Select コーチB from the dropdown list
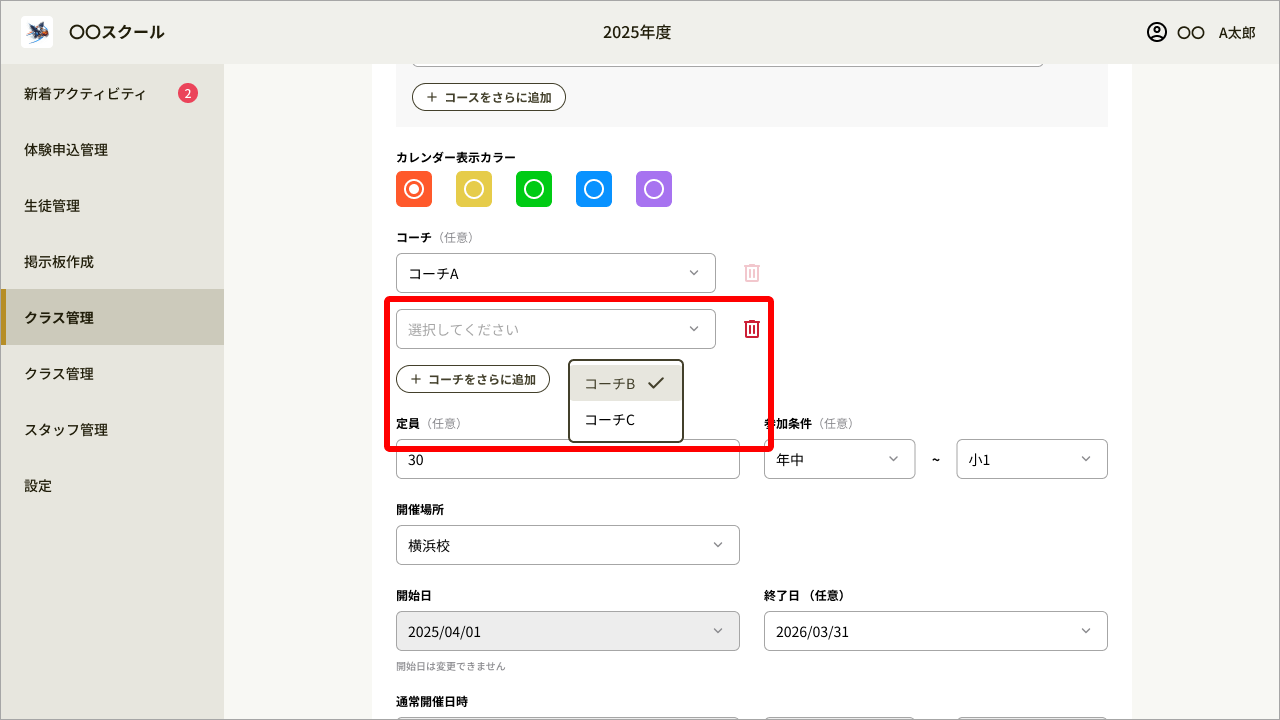The height and width of the screenshot is (720, 1280). pos(625,383)
